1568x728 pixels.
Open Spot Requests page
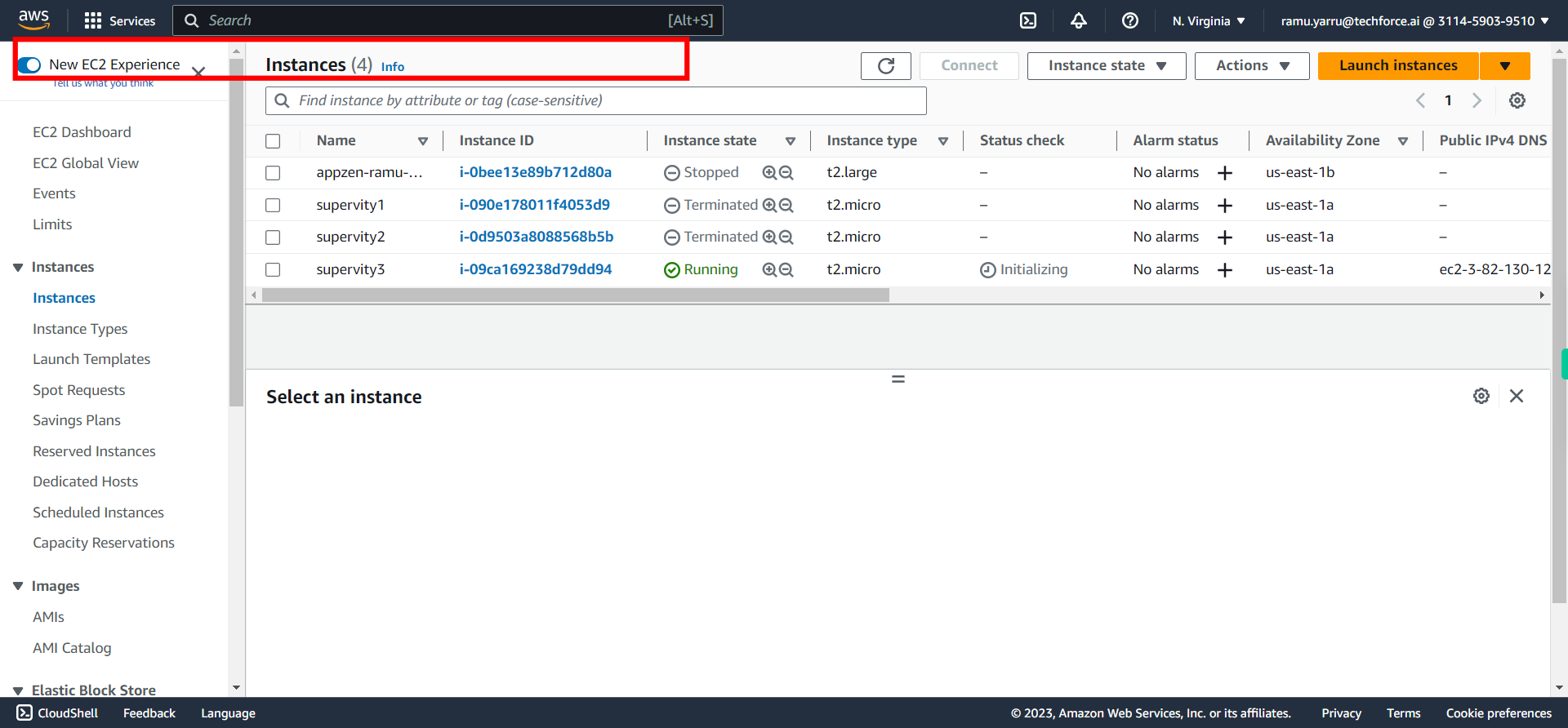[x=78, y=390]
